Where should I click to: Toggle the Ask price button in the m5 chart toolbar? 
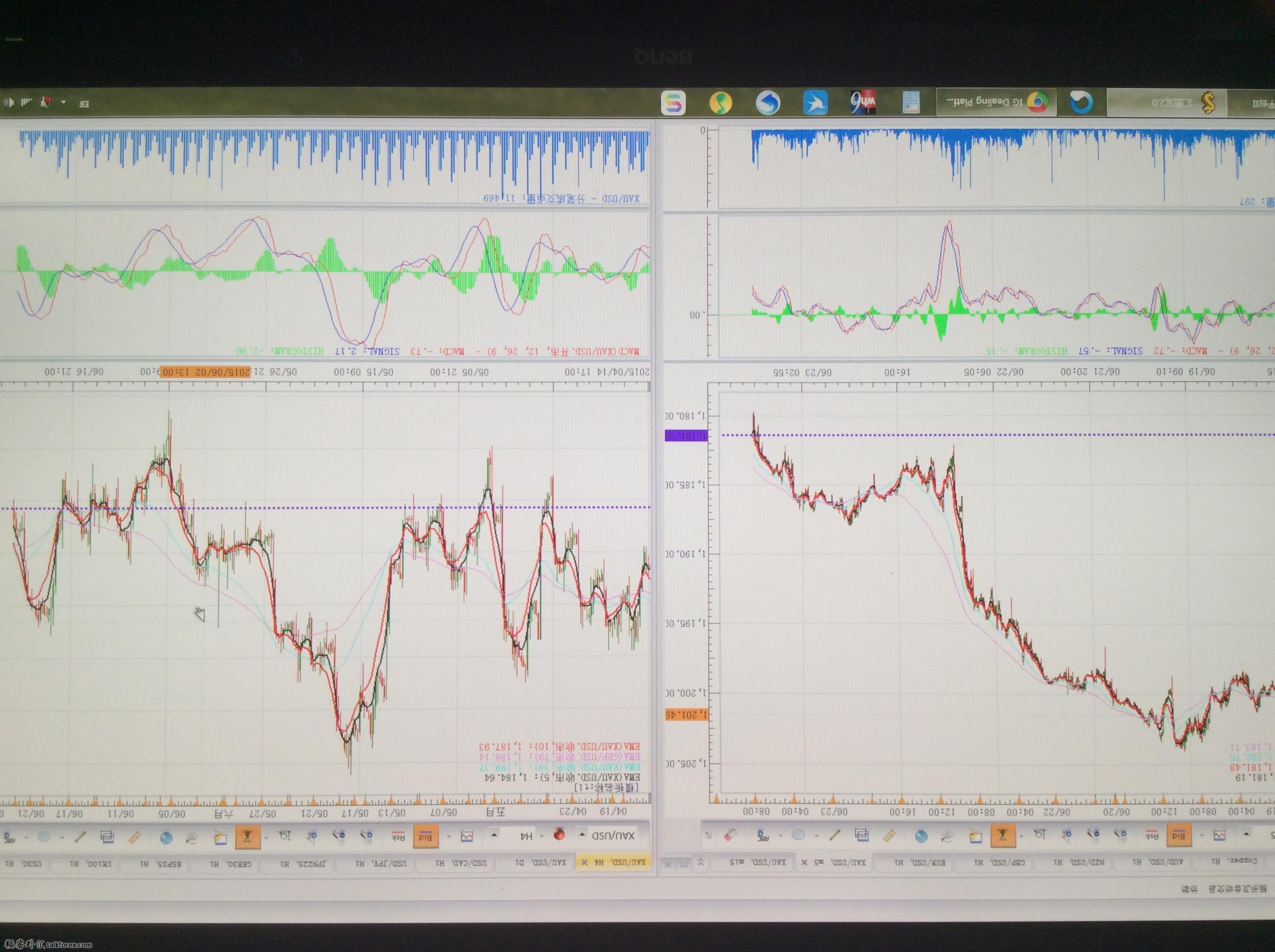[x=1152, y=836]
